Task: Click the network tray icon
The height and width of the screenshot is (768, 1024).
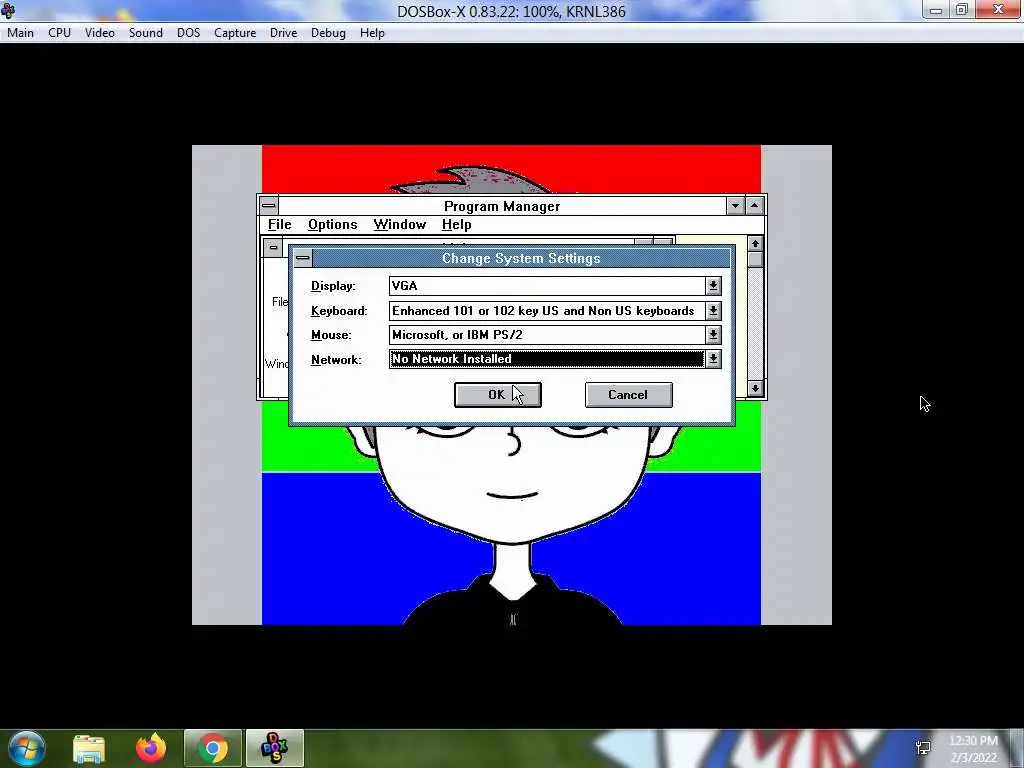Action: 923,748
